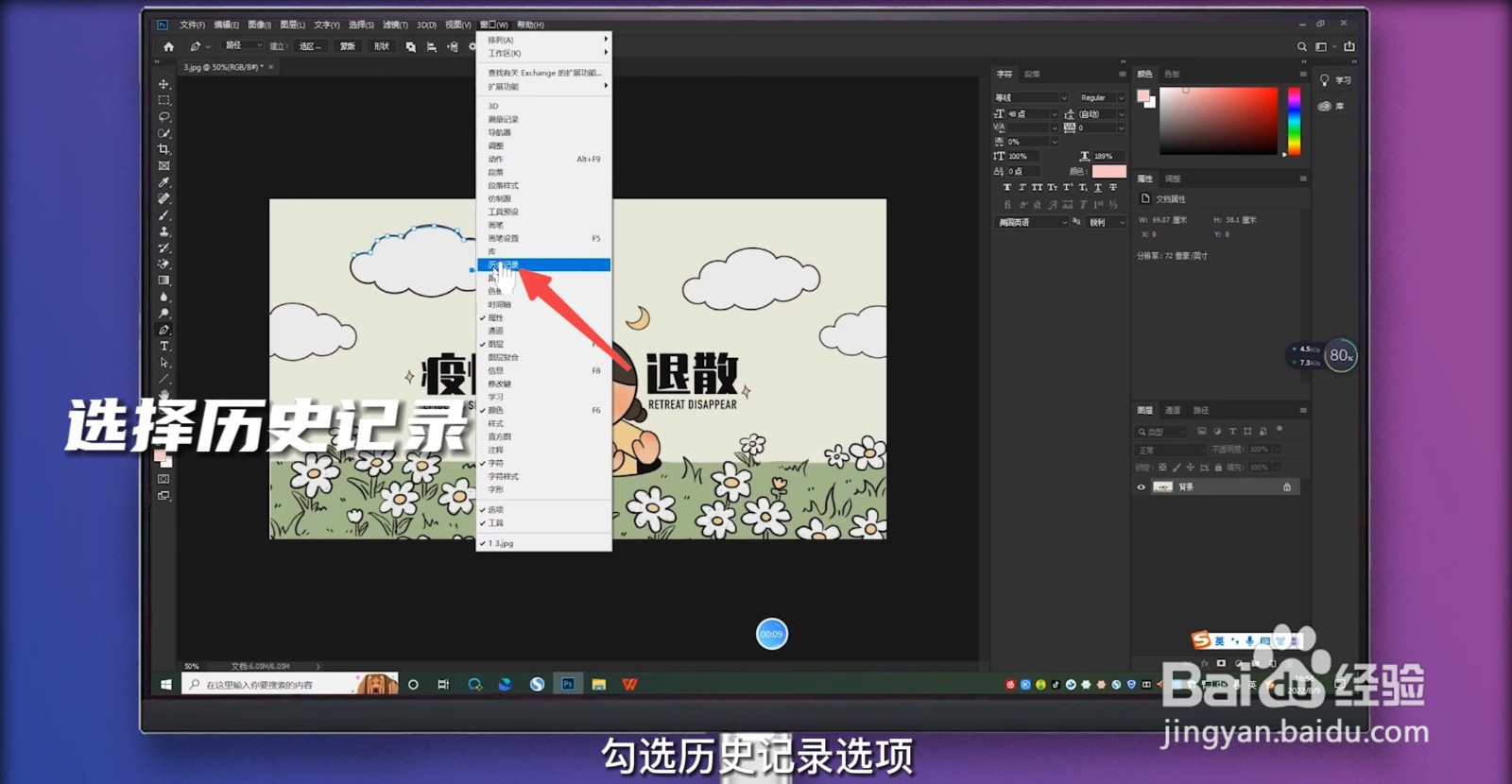This screenshot has height=784, width=1512.
Task: Toggle checked 工具 entry in Window menu
Action: (x=543, y=522)
